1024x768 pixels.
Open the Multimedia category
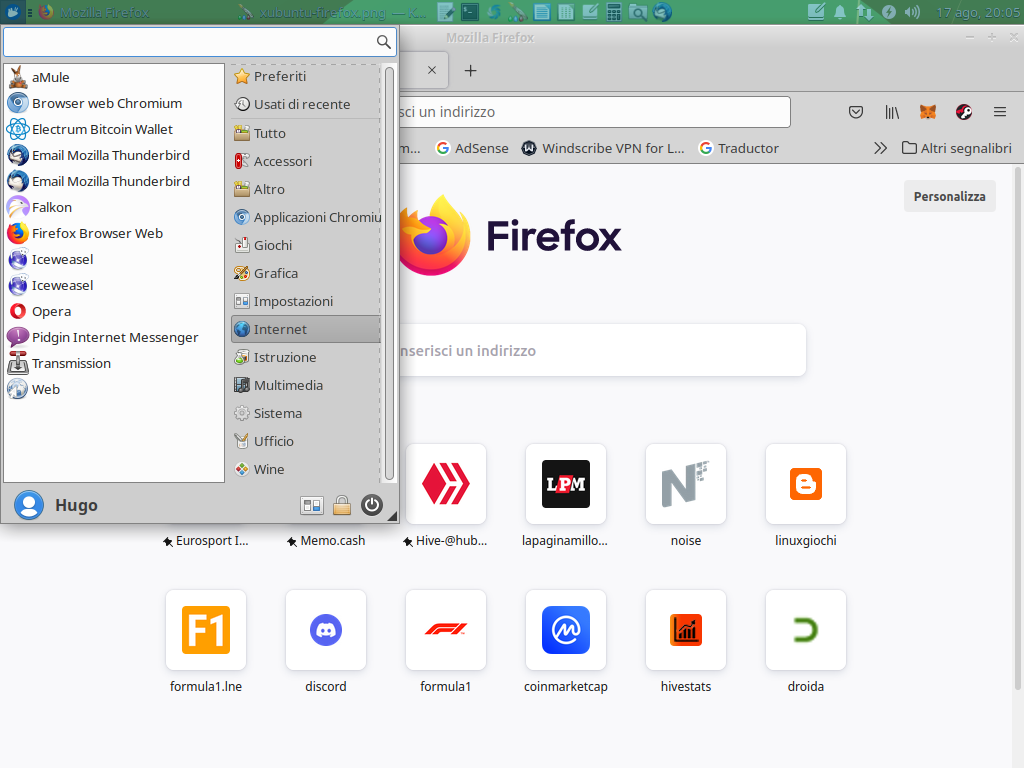point(306,385)
